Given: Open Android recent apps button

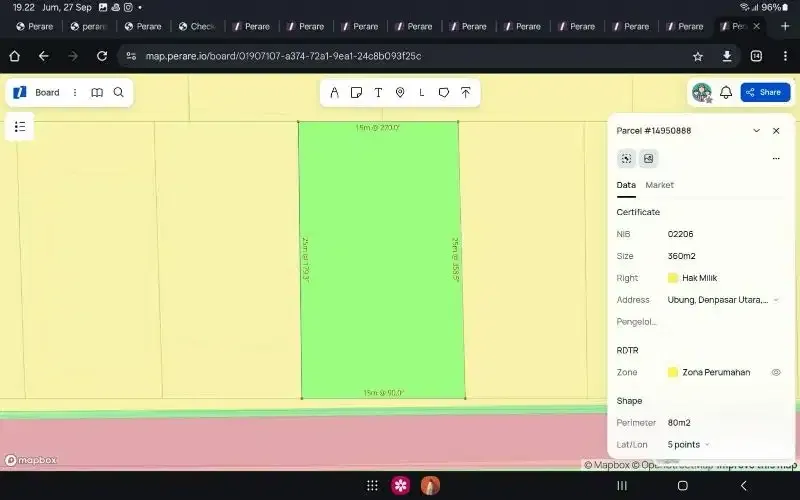Looking at the screenshot, I should coord(622,486).
